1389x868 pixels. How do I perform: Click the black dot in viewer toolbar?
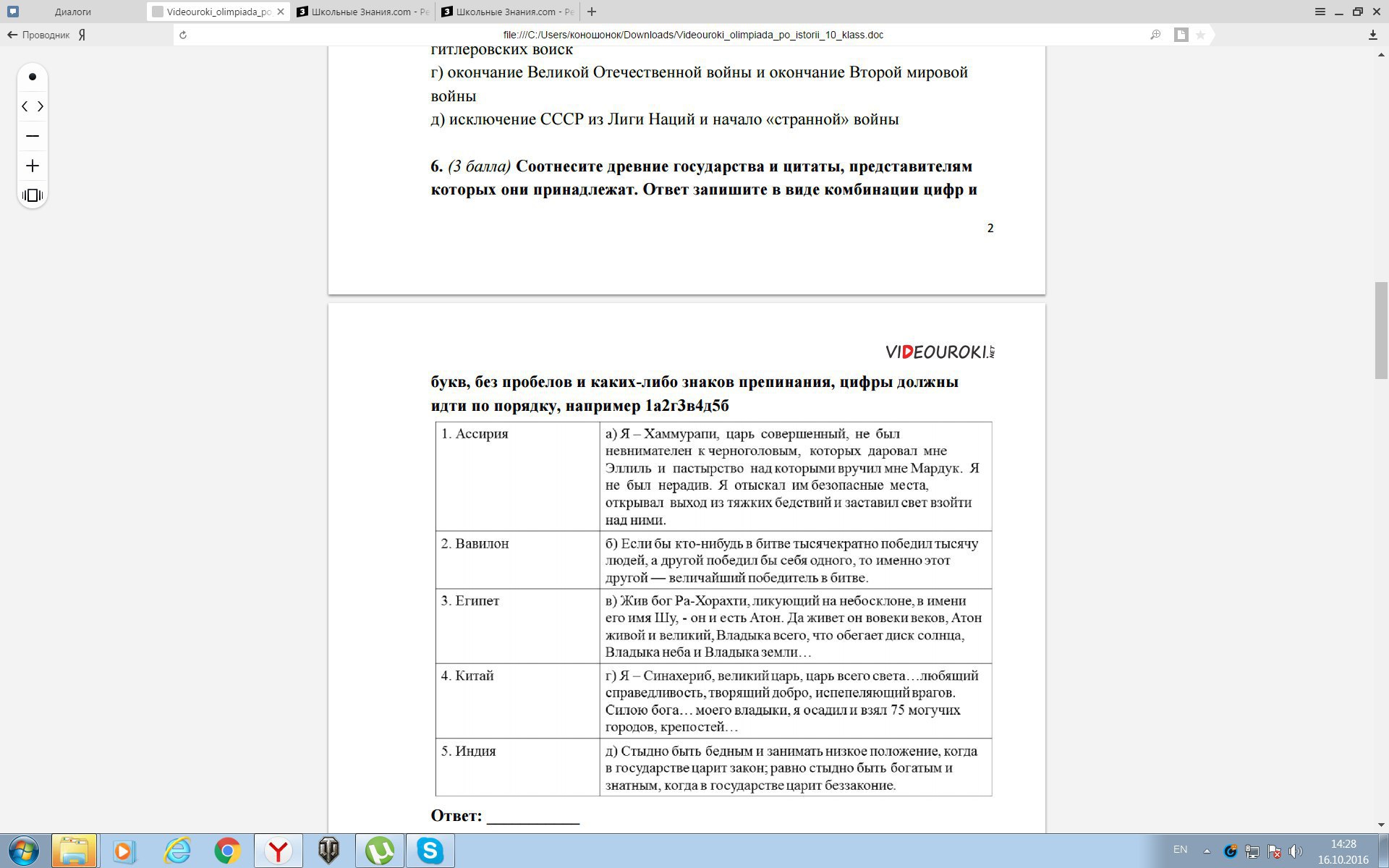[x=32, y=77]
